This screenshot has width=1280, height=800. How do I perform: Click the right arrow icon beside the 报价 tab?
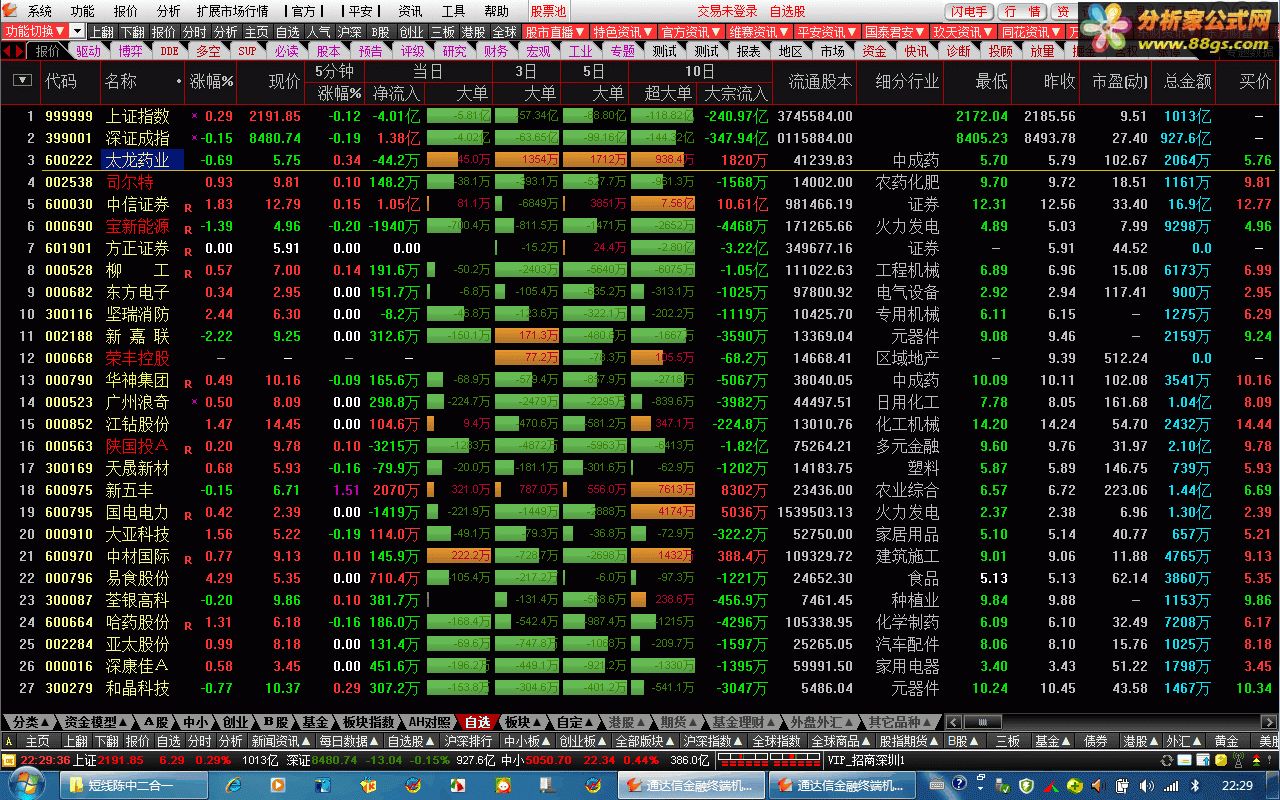point(19,50)
